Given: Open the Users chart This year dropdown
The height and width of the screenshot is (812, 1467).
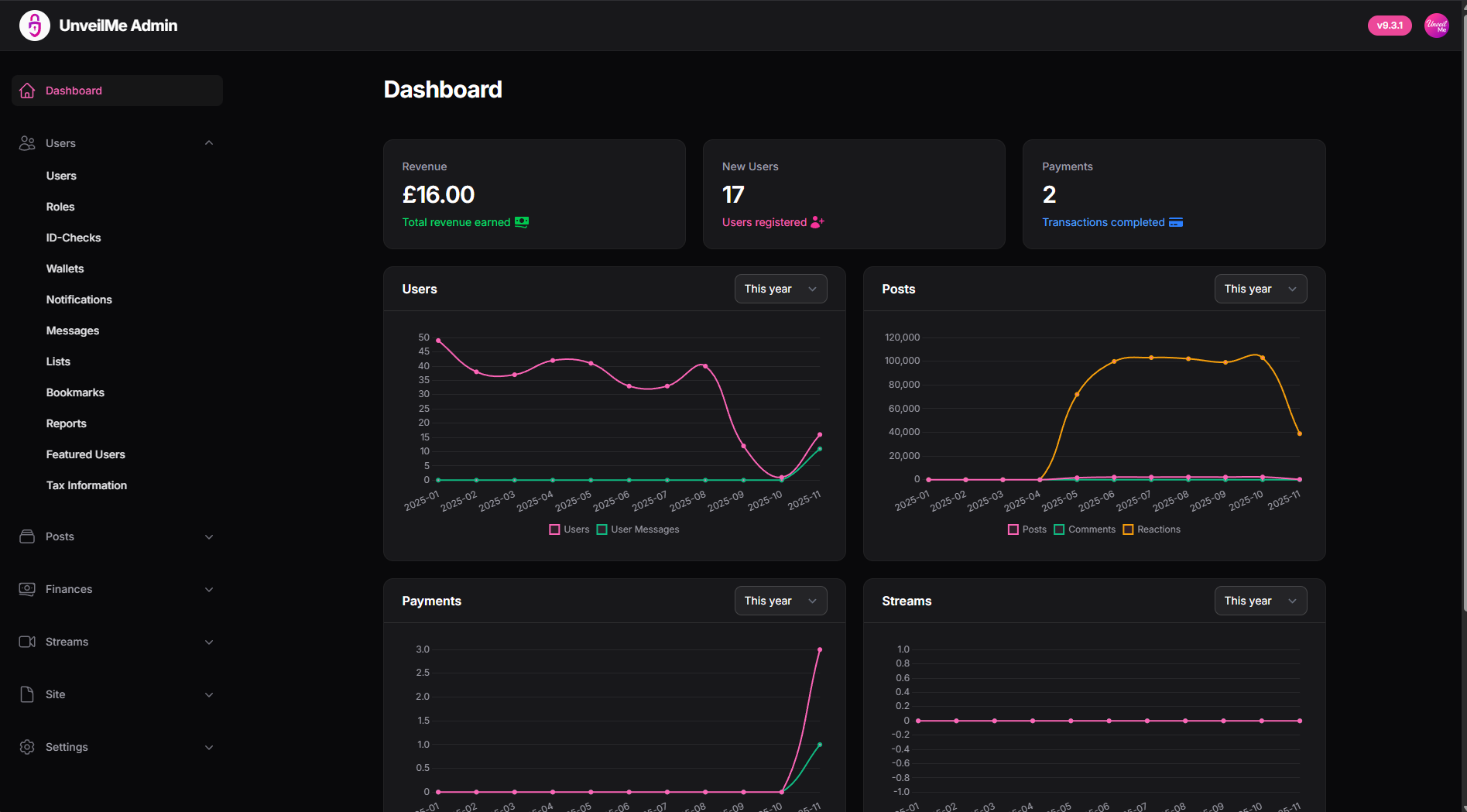Looking at the screenshot, I should 780,289.
